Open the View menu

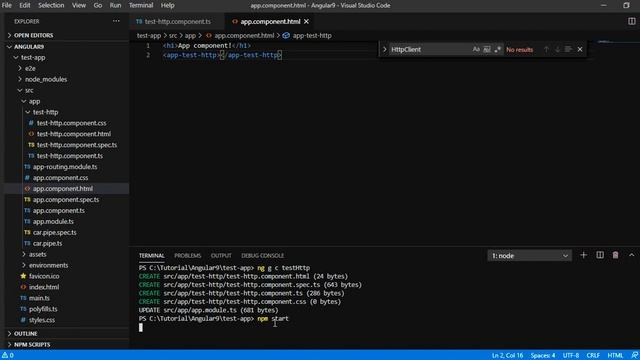tap(79, 5)
